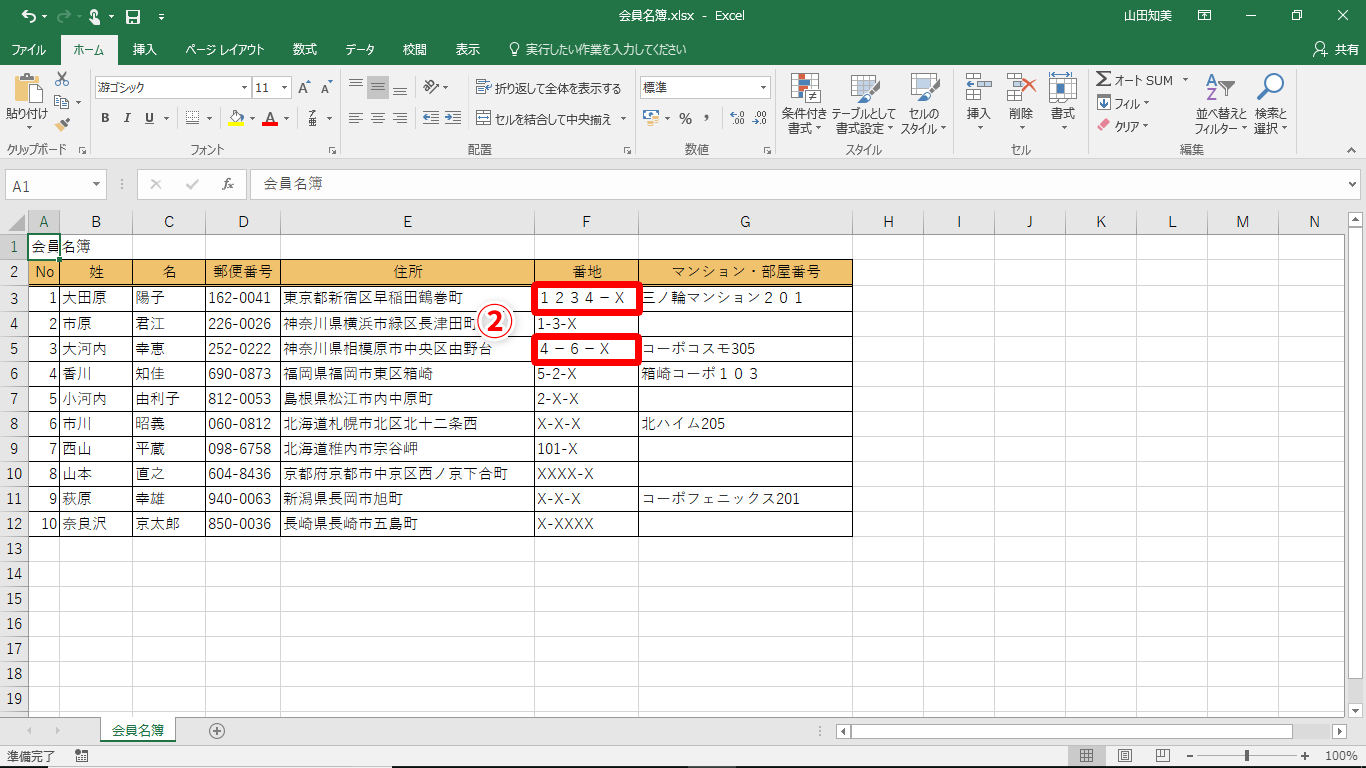Switch to the 校閲 ribbon tab

point(415,49)
